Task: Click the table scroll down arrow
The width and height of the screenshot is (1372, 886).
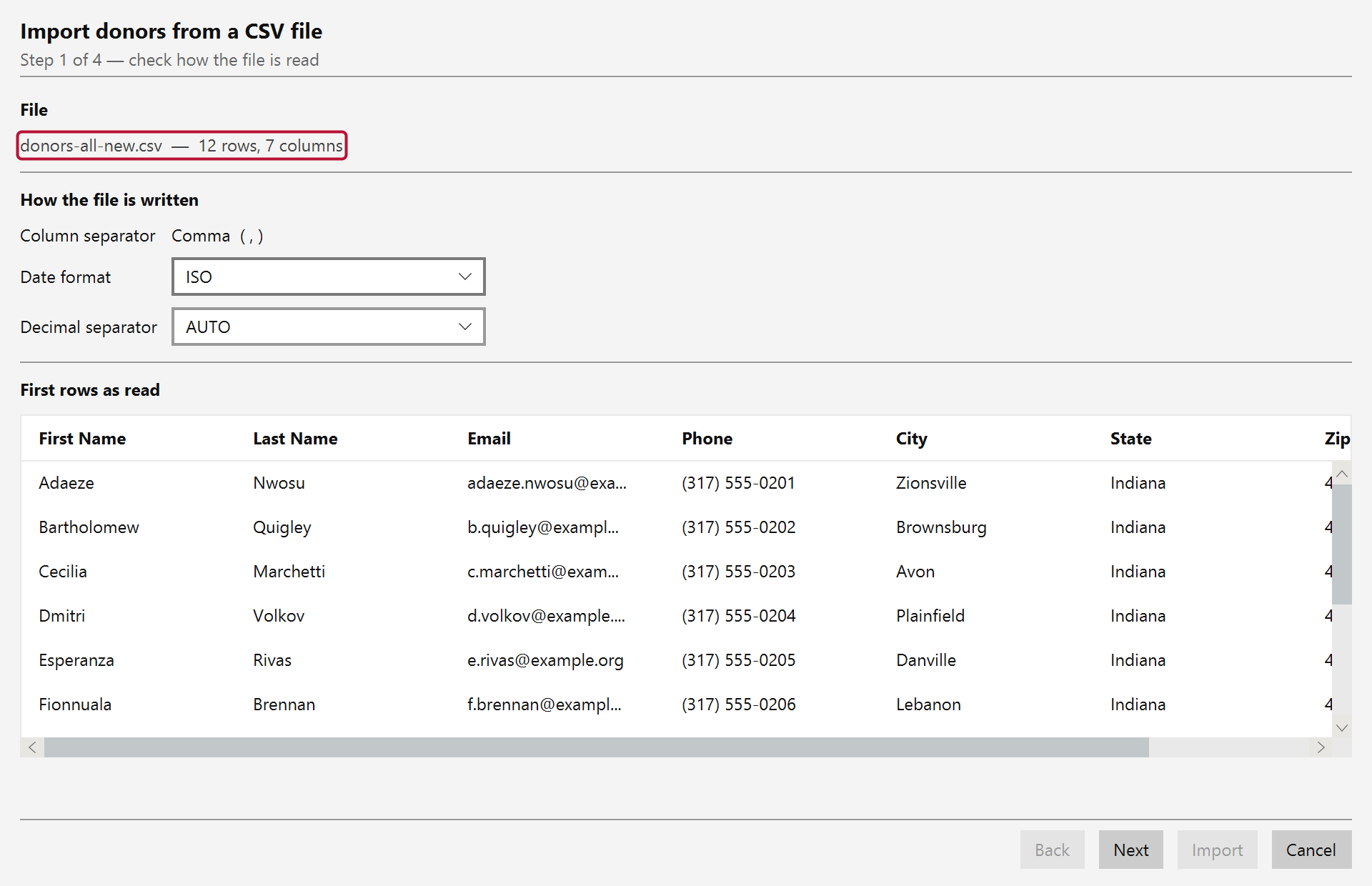Action: coord(1342,727)
